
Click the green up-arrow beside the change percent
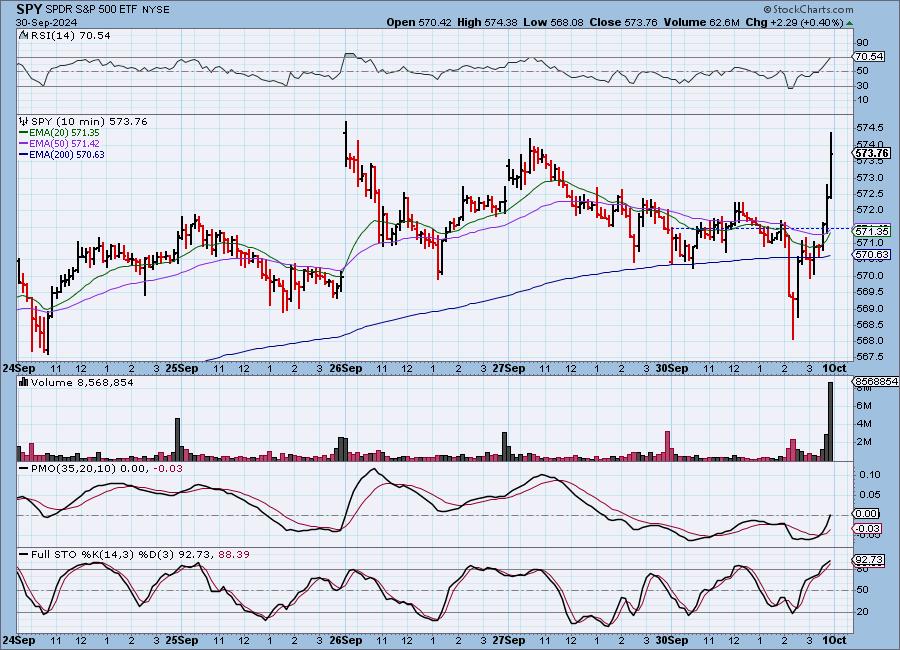pyautogui.click(x=849, y=23)
